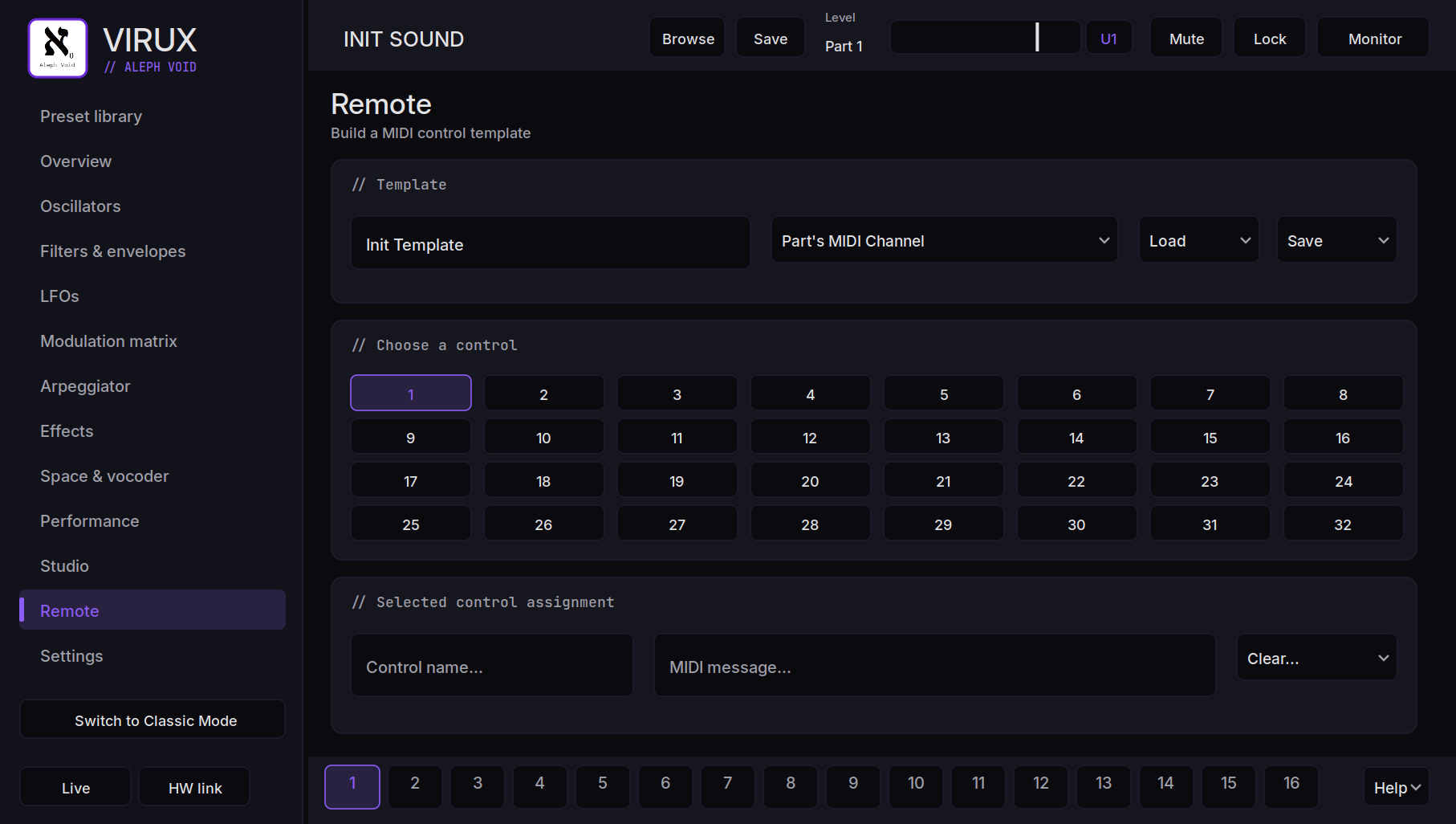The width and height of the screenshot is (1456, 824).
Task: Click the Aleph Void logo icon
Action: pos(58,48)
